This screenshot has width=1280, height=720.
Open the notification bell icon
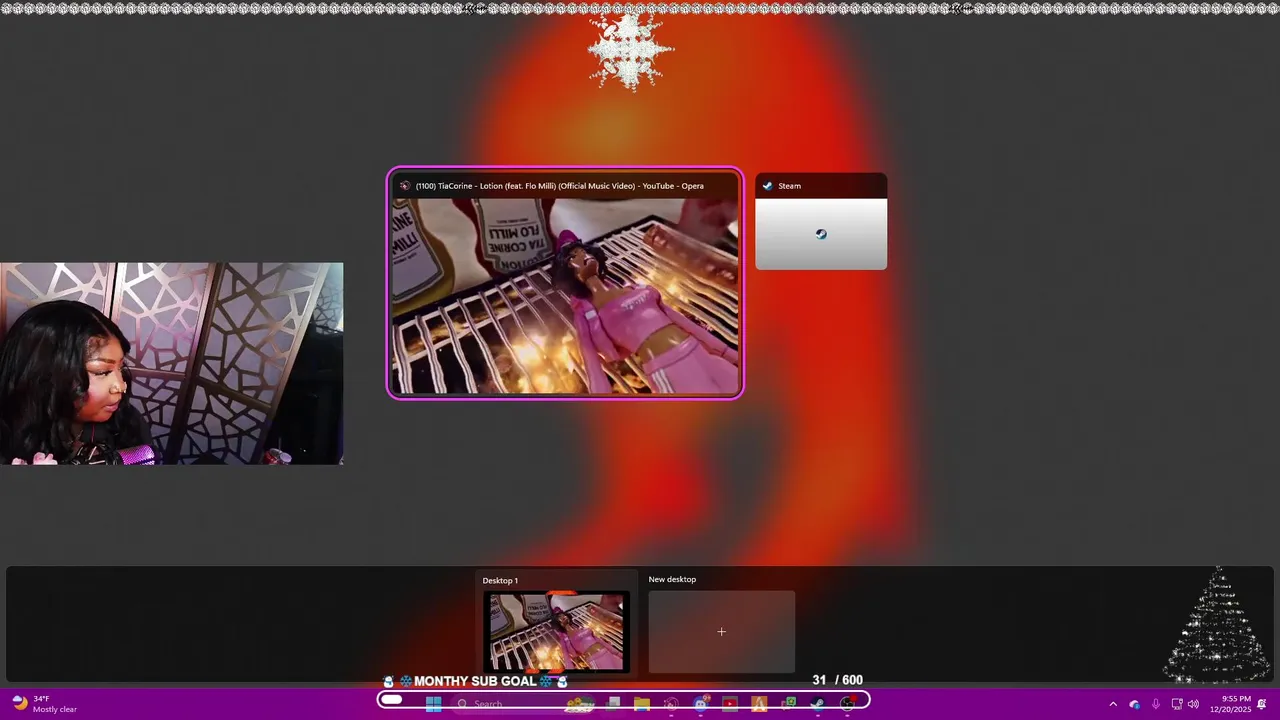(x=1262, y=704)
